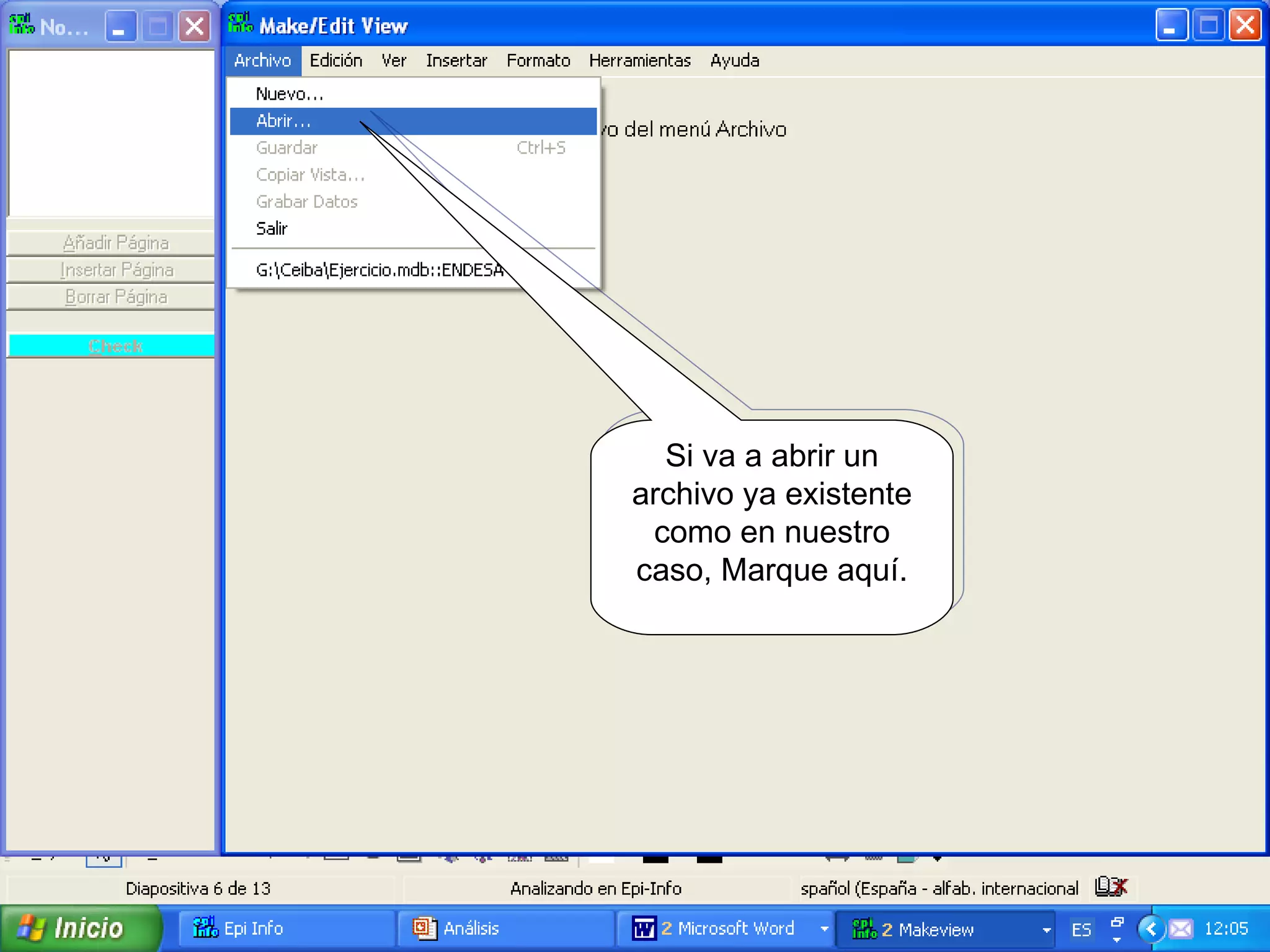The image size is (1270, 952).
Task: Click the restore-window tray icon
Action: coord(1117,923)
